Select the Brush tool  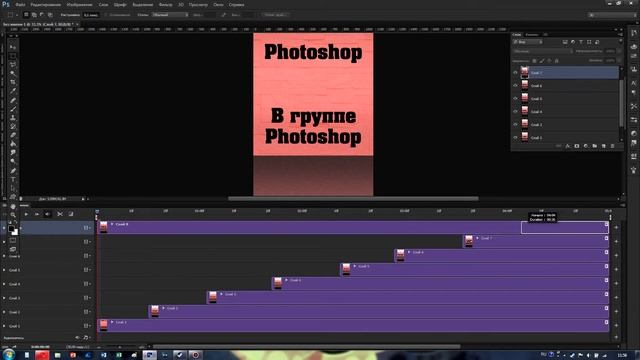click(13, 109)
